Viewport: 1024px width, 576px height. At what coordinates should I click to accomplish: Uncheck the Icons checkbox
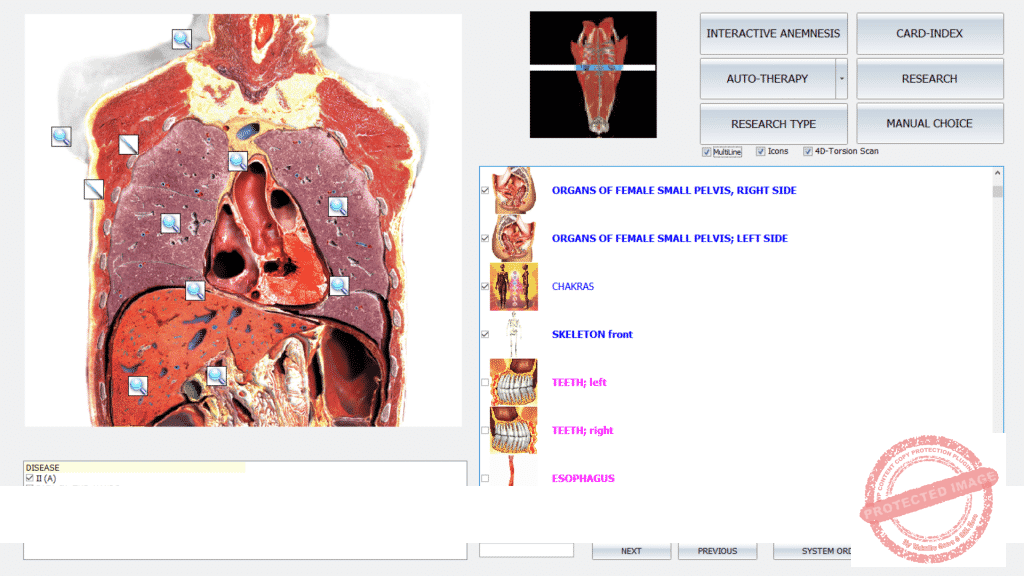pyautogui.click(x=760, y=152)
